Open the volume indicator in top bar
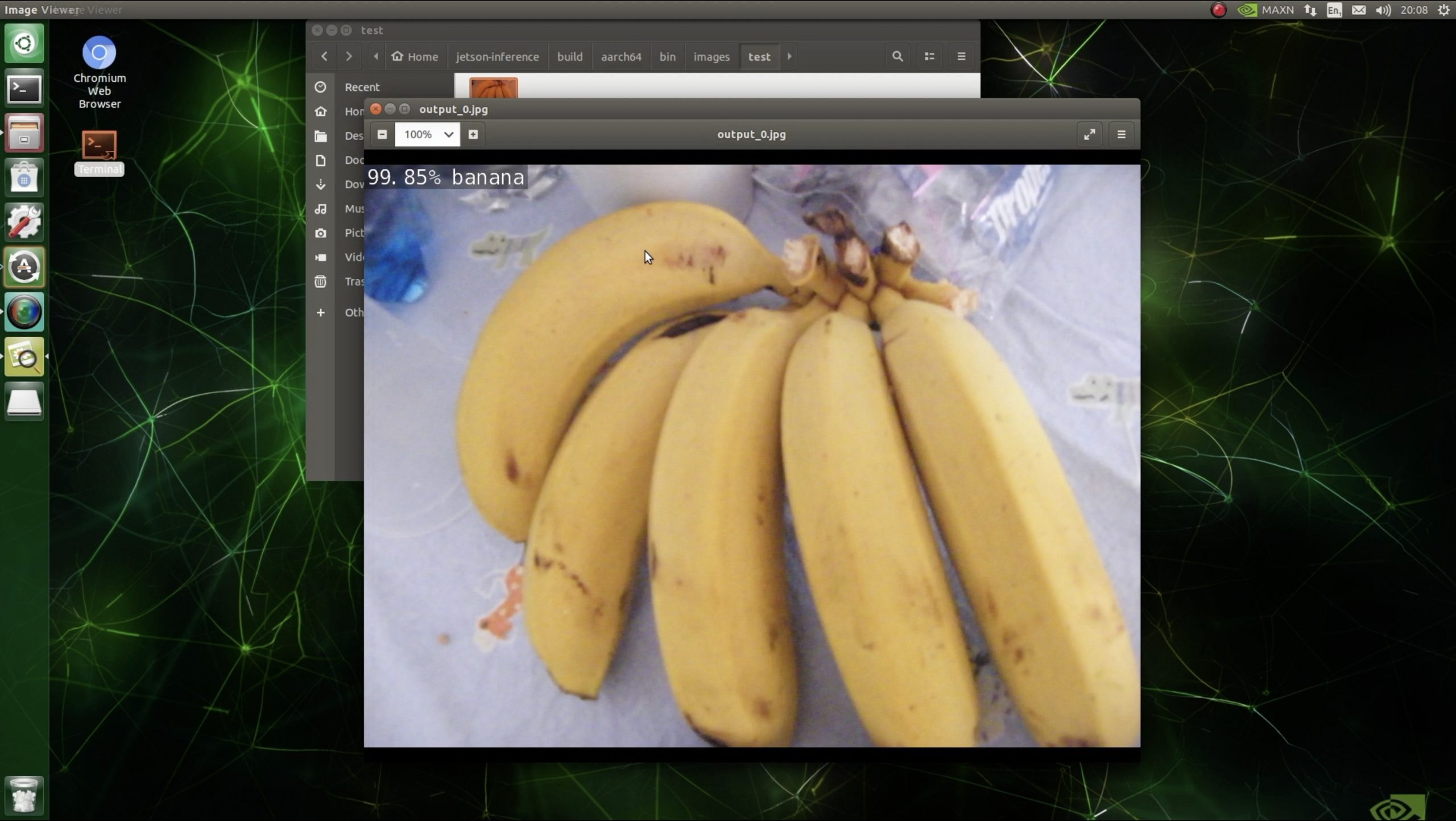The height and width of the screenshot is (821, 1456). click(x=1383, y=10)
